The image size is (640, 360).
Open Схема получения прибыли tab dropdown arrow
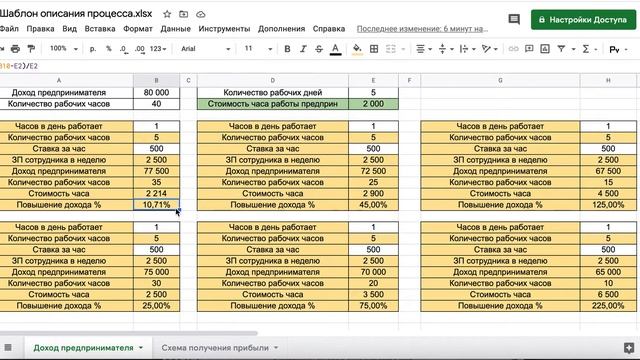pyautogui.click(x=276, y=348)
